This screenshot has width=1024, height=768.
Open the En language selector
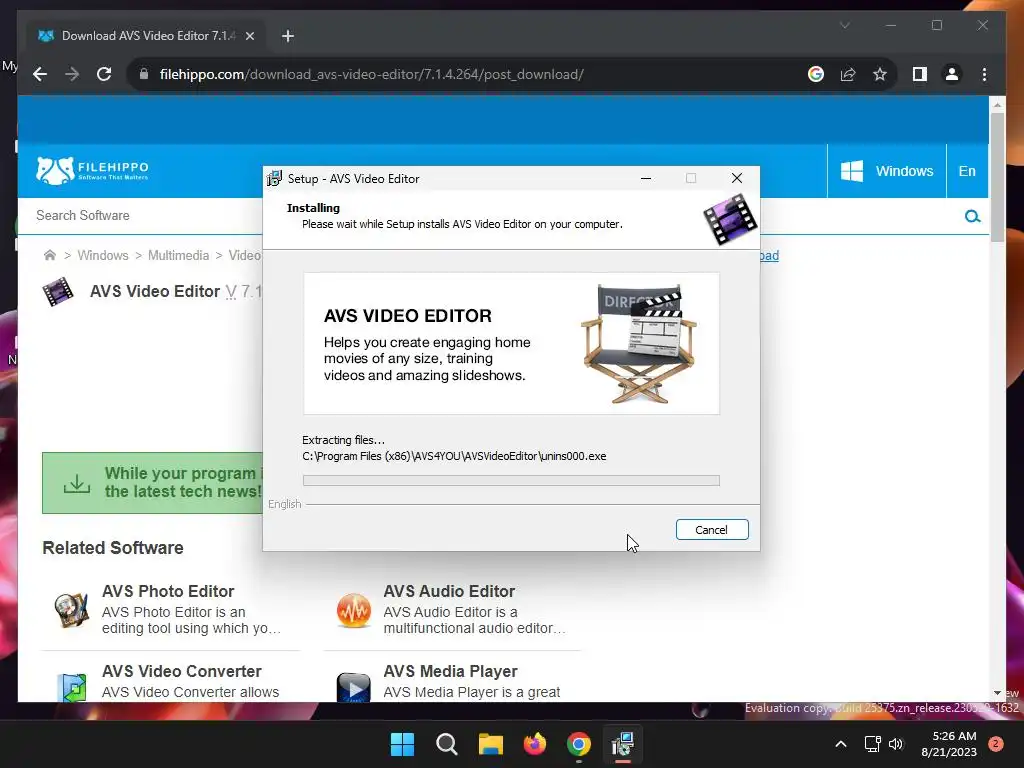pos(967,171)
